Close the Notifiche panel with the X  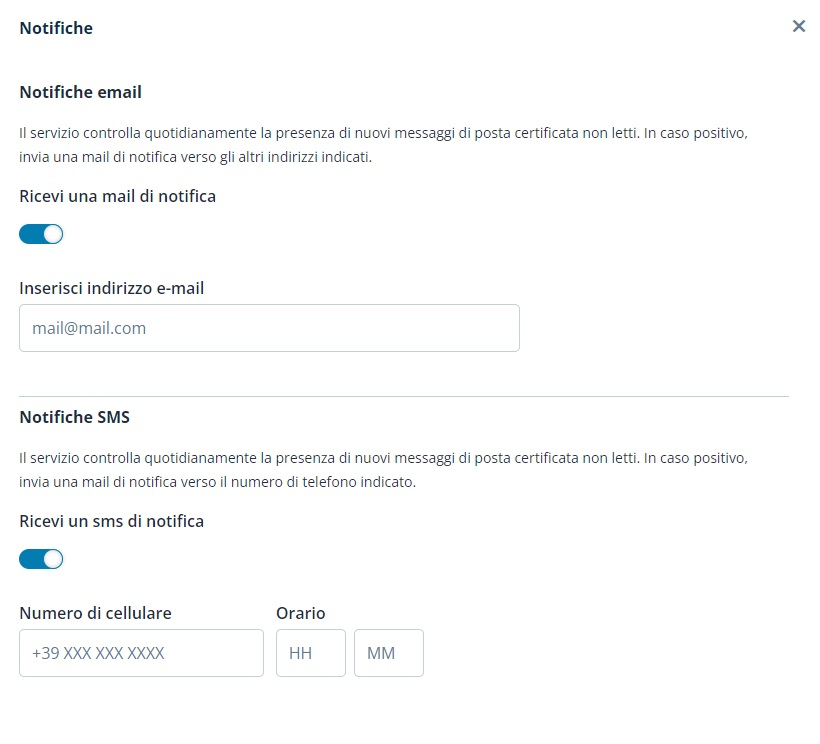799,26
